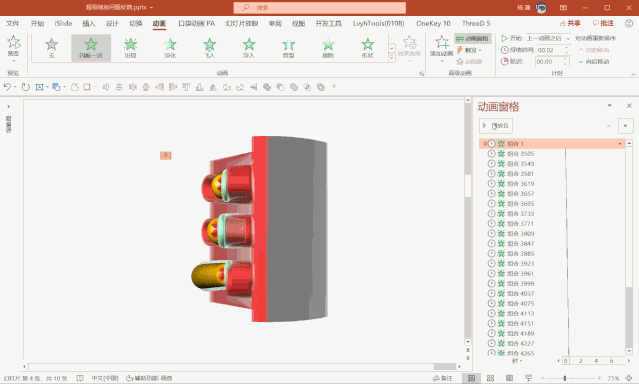The image size is (639, 384).
Task: Toggle the Animation Pane button in ribbon
Action: coord(473,39)
